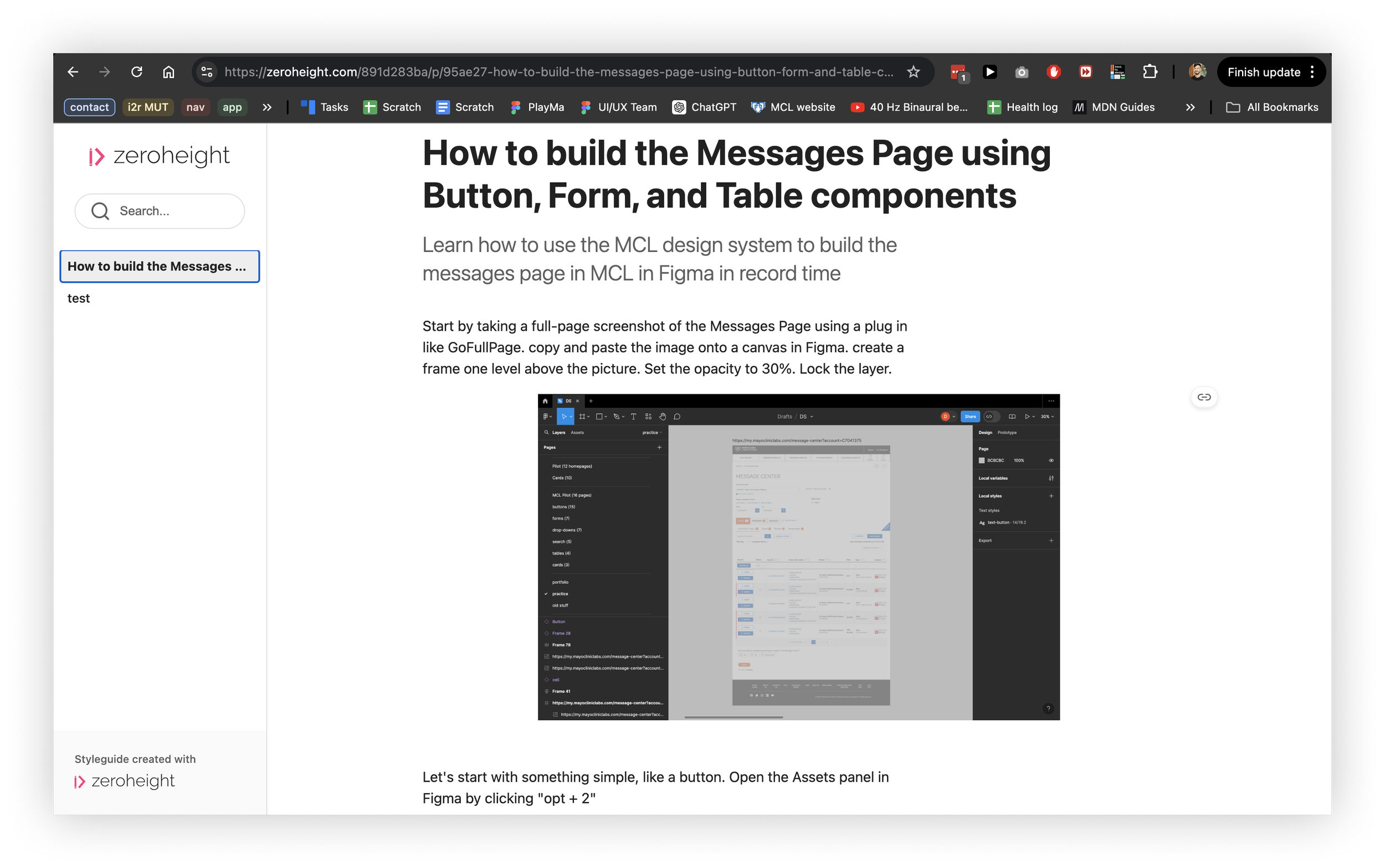Show overflow bookmarks before All Bookmarks
Screen dimensions: 1385x868
(x=1191, y=107)
